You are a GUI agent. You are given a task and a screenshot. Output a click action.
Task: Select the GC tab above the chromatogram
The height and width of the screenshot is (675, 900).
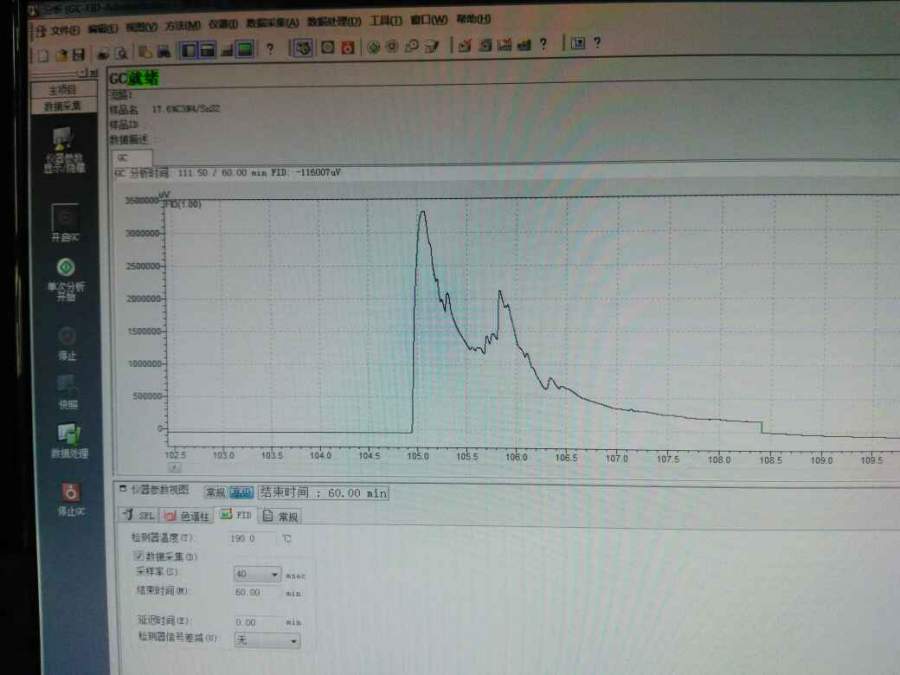tap(132, 157)
